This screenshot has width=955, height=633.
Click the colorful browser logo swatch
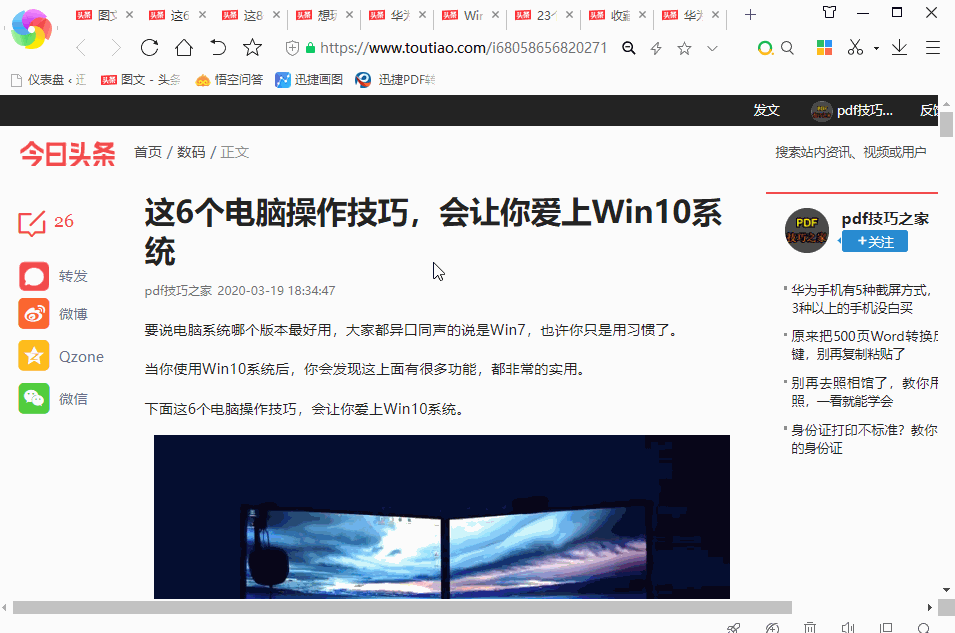pyautogui.click(x=33, y=30)
